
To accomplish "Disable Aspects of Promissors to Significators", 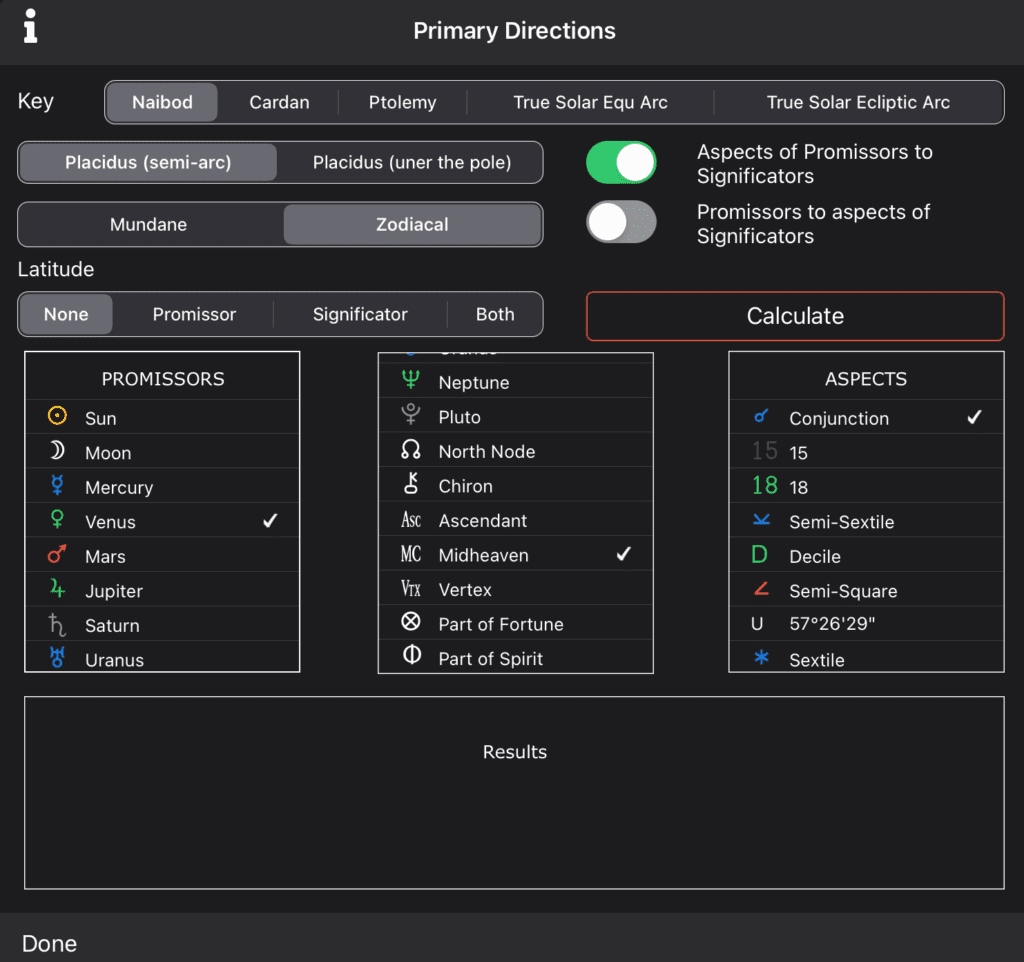I will 621,161.
